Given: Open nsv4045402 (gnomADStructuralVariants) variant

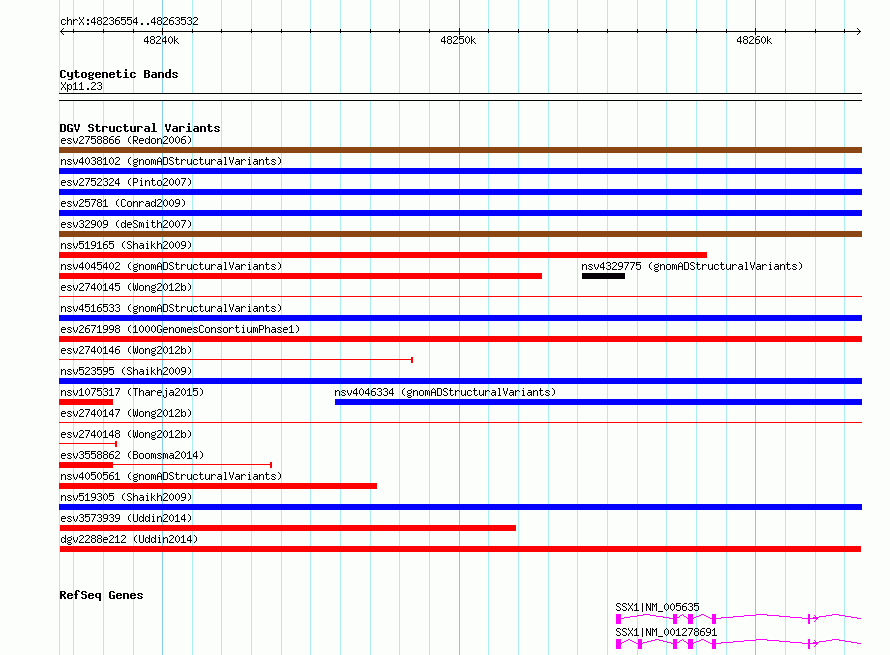Looking at the screenshot, I should 171,266.
